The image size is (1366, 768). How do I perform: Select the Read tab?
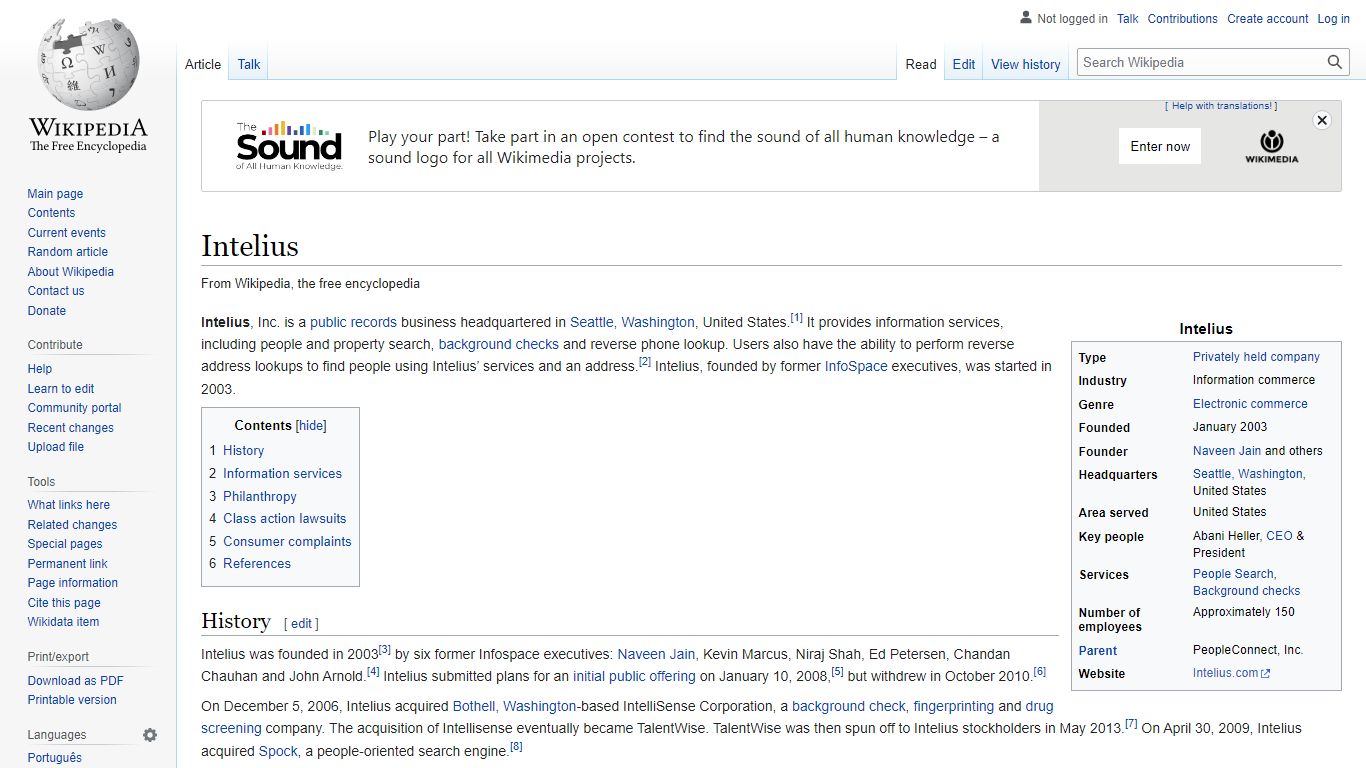pos(921,64)
